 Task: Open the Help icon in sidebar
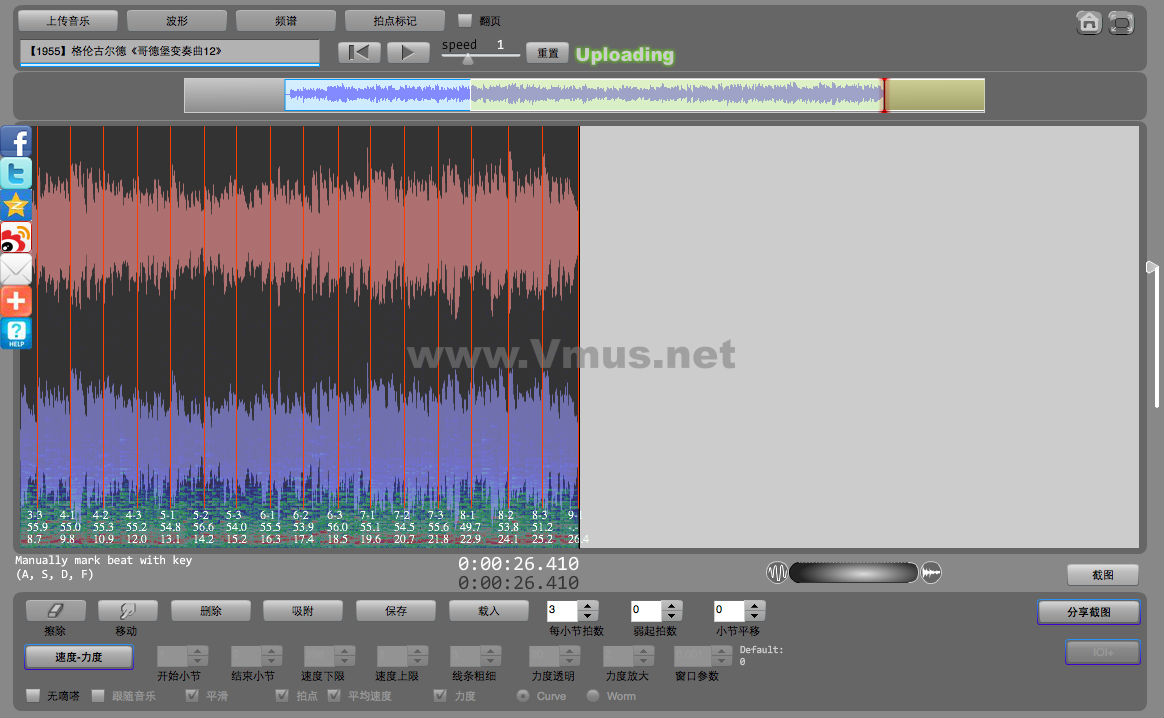click(16, 333)
